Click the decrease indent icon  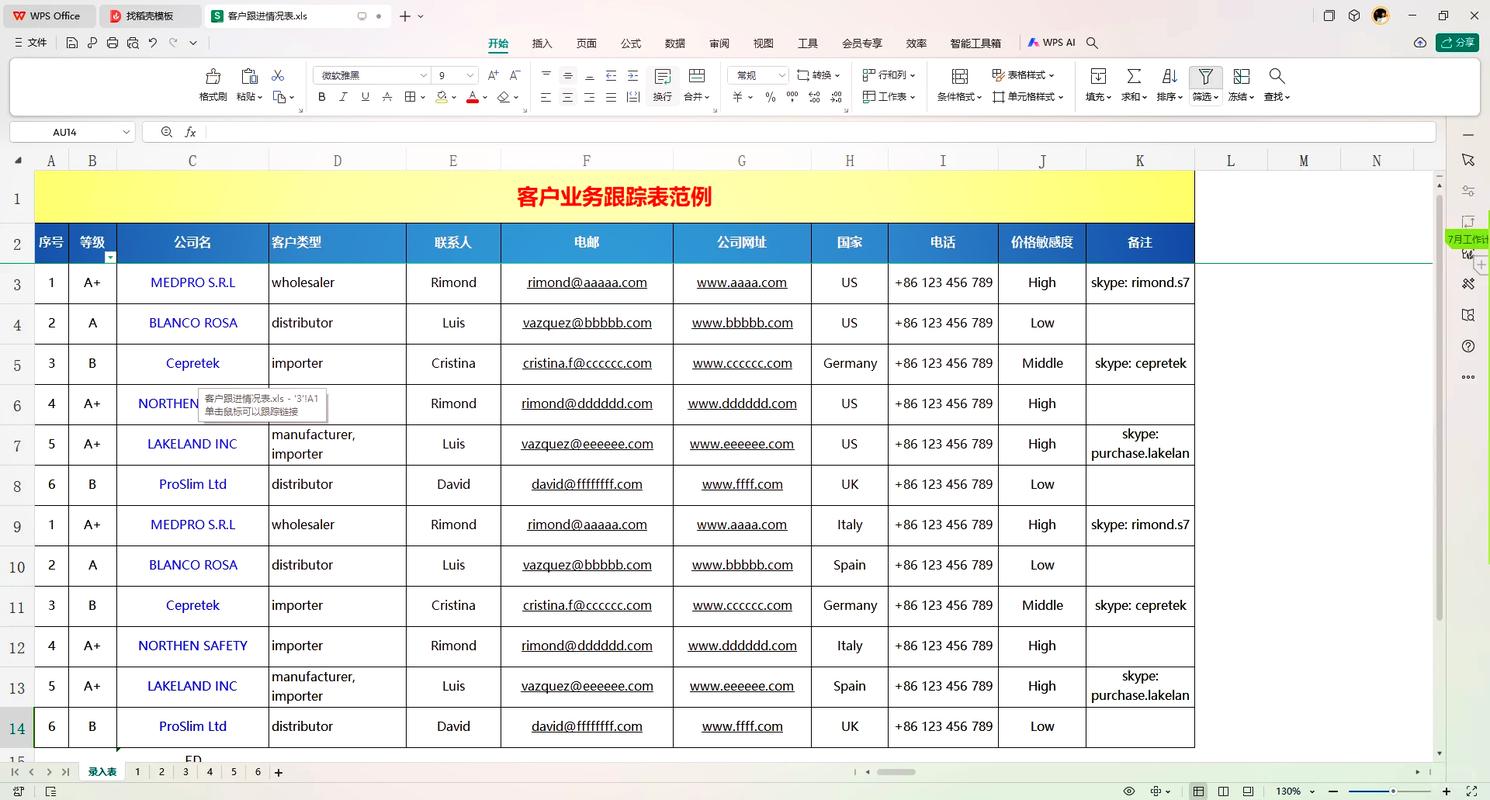[611, 76]
